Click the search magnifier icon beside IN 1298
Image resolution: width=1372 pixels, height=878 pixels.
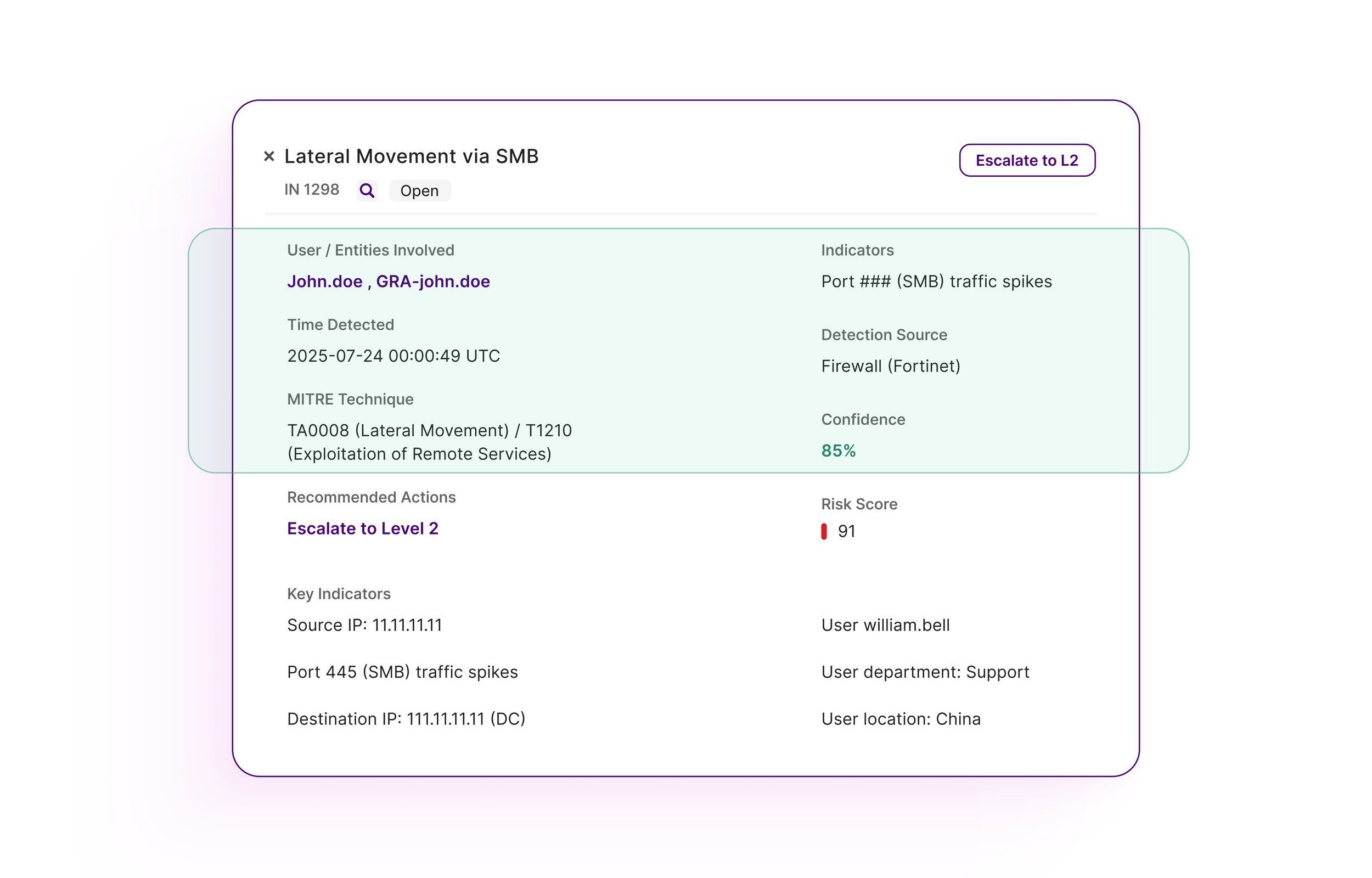367,190
